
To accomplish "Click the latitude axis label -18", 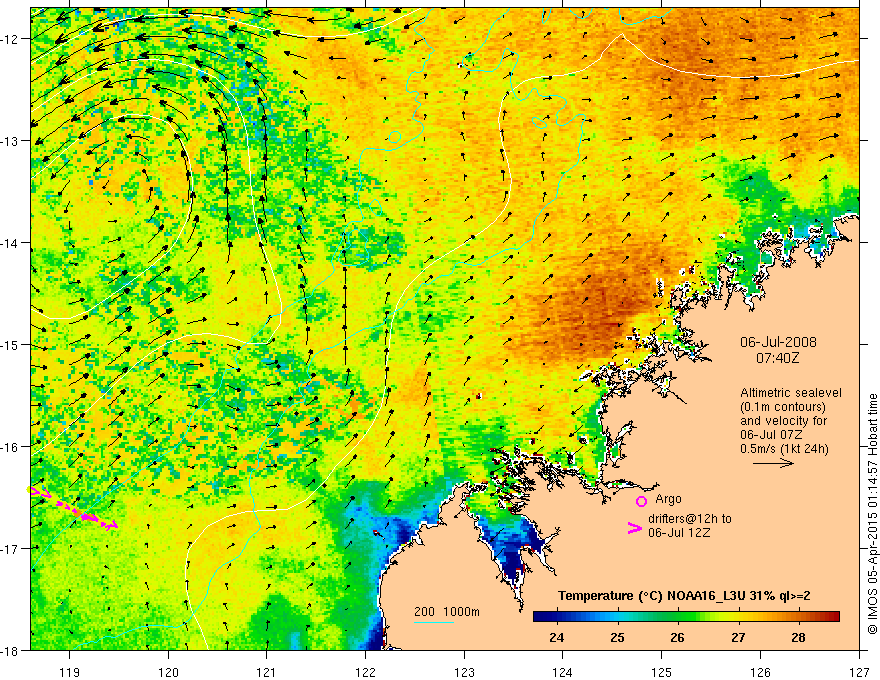I will (11, 650).
